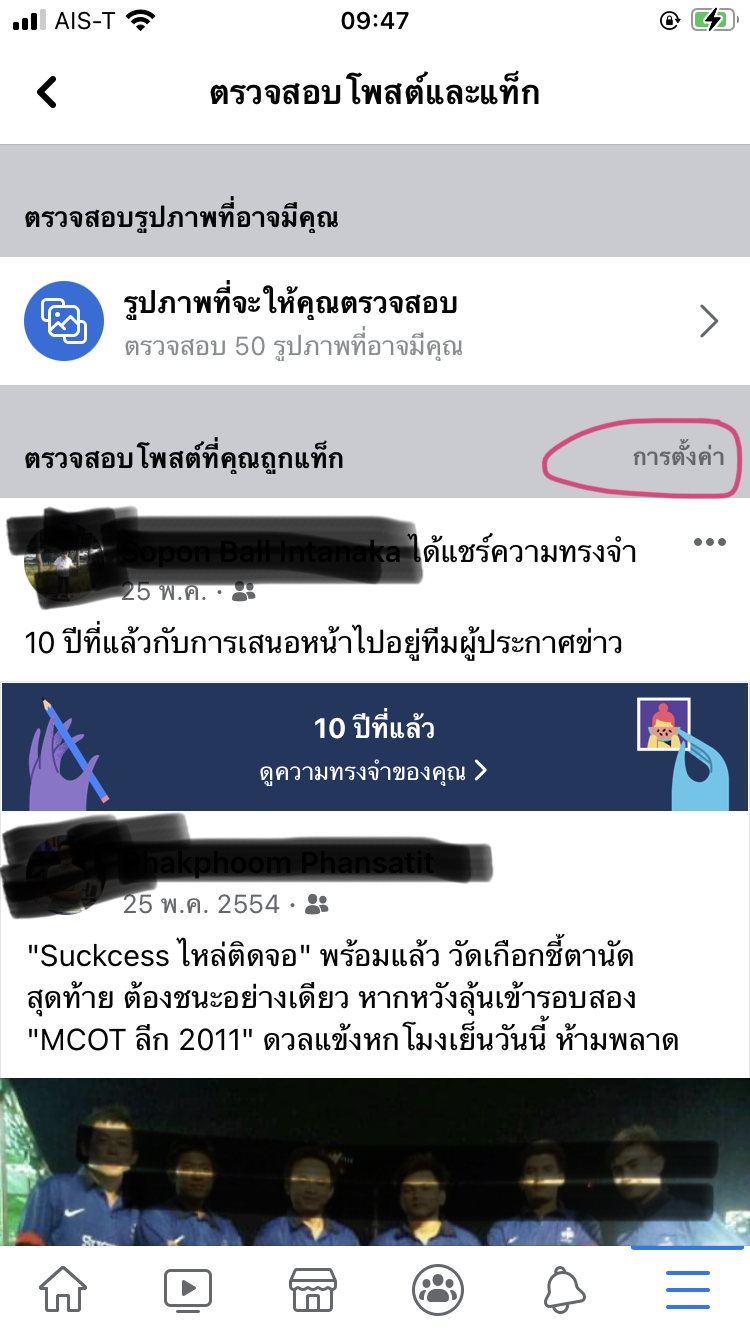750x1334 pixels.
Task: Tap the friends audience icon beside 25 พ.ค. 2554
Action: 317,905
